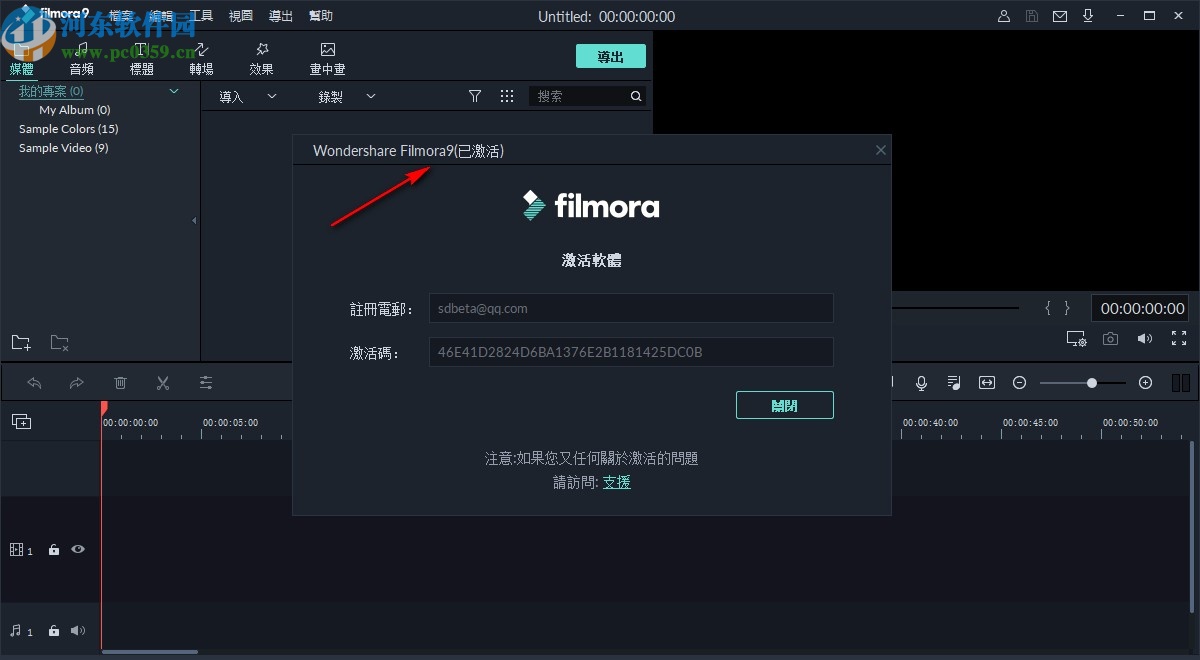Click the timeline undo arrow
Viewport: 1200px width, 660px height.
point(34,383)
